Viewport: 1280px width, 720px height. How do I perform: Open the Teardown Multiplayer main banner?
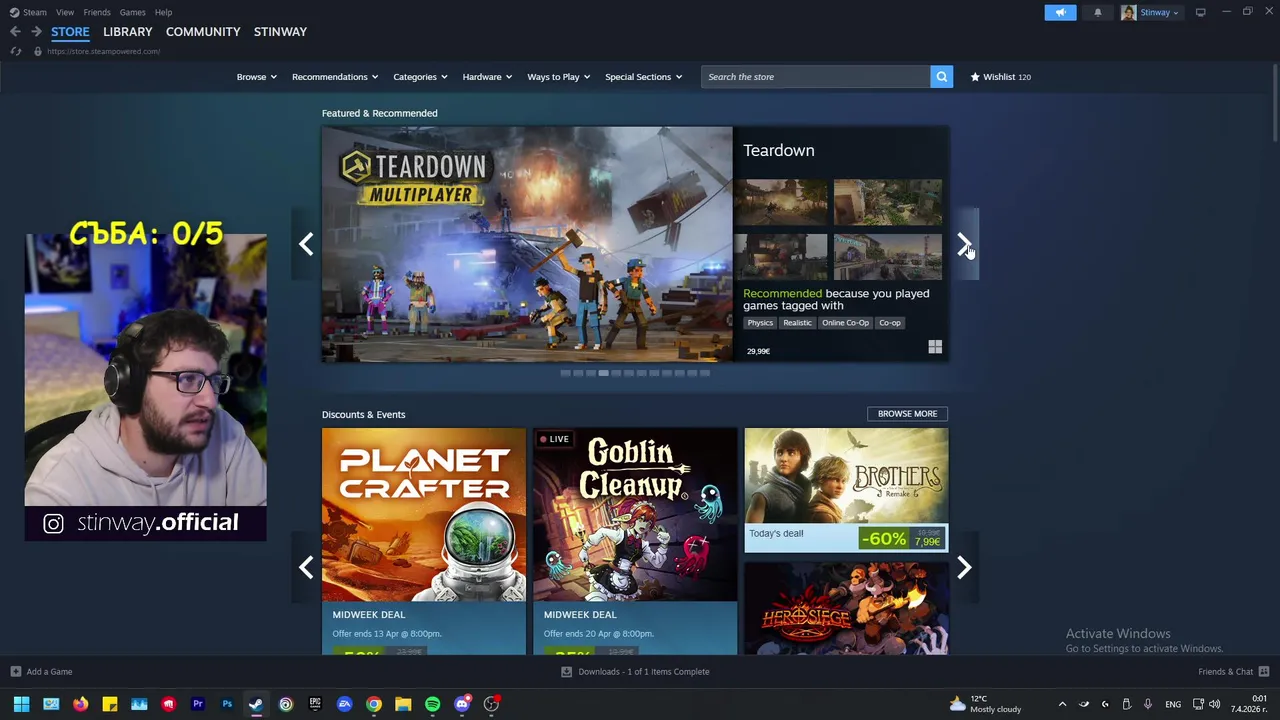click(x=527, y=244)
